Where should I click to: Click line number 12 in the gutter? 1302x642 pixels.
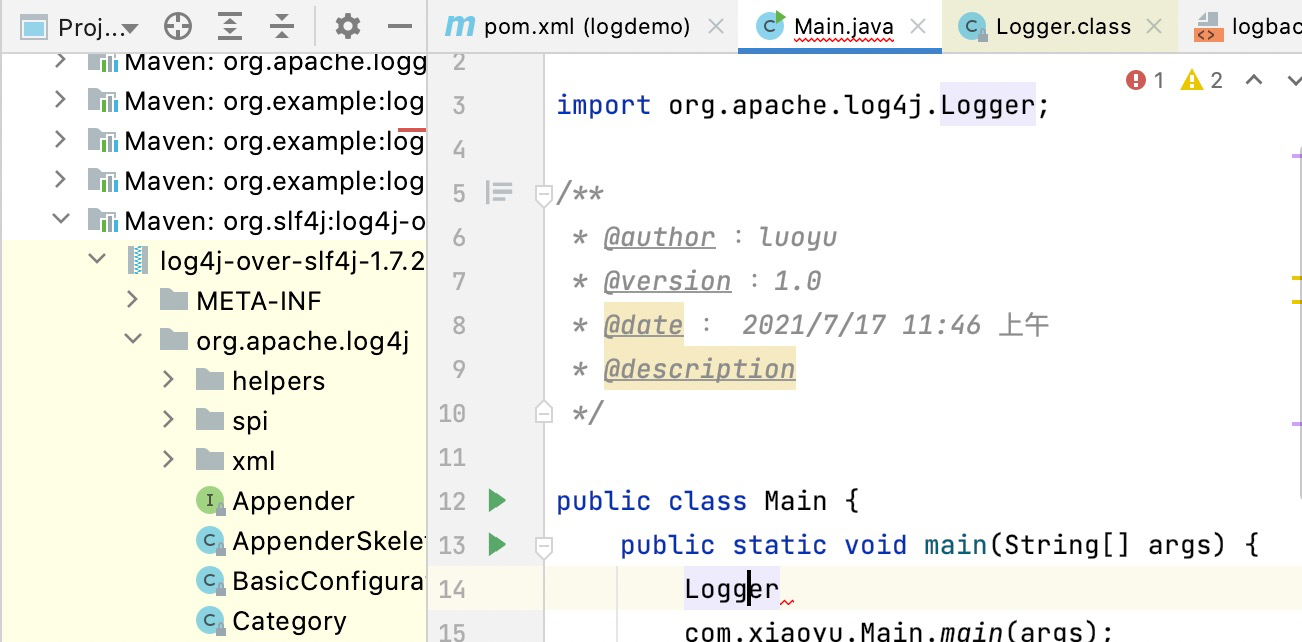pyautogui.click(x=452, y=501)
